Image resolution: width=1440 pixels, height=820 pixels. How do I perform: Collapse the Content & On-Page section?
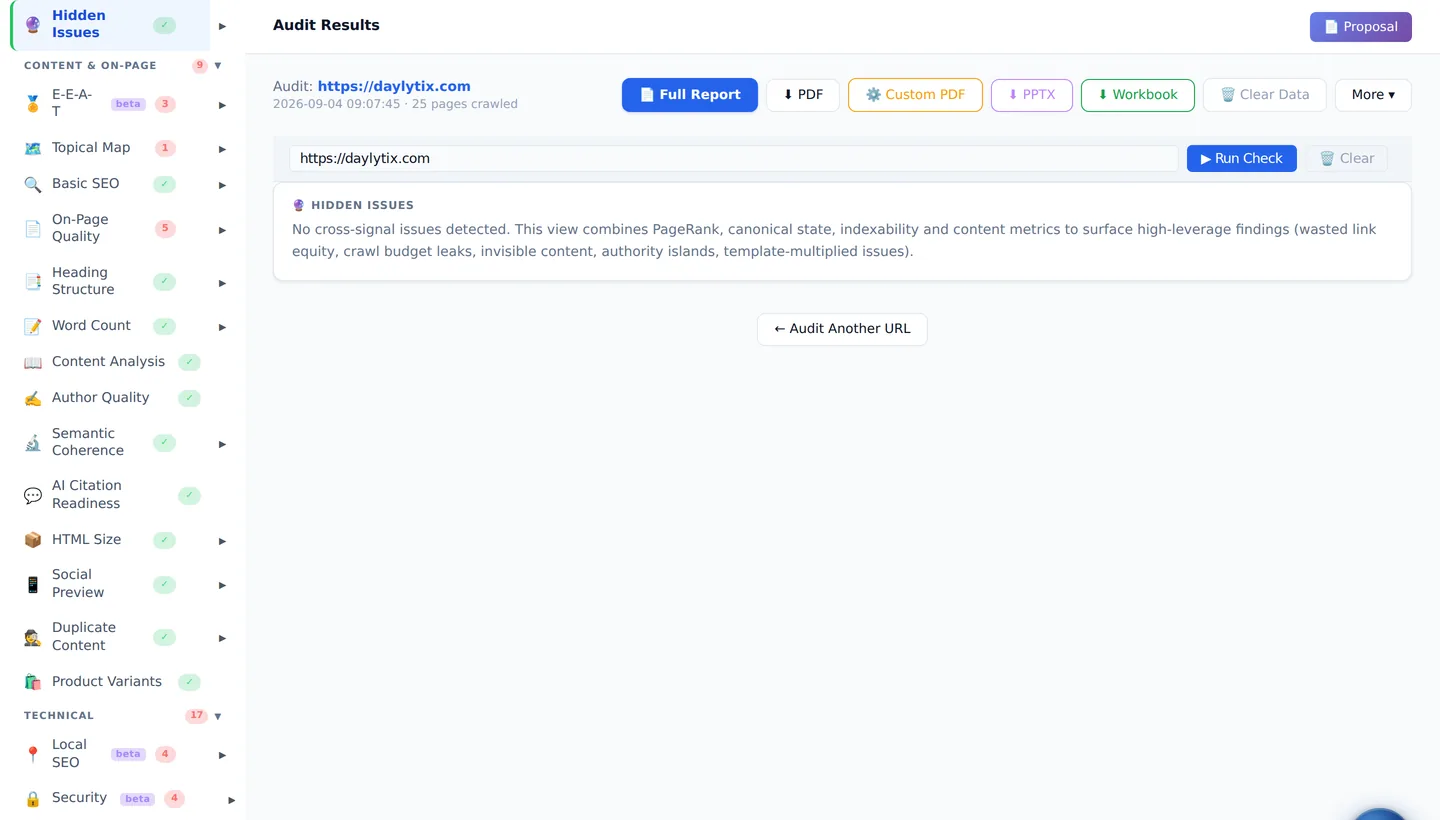pos(218,66)
